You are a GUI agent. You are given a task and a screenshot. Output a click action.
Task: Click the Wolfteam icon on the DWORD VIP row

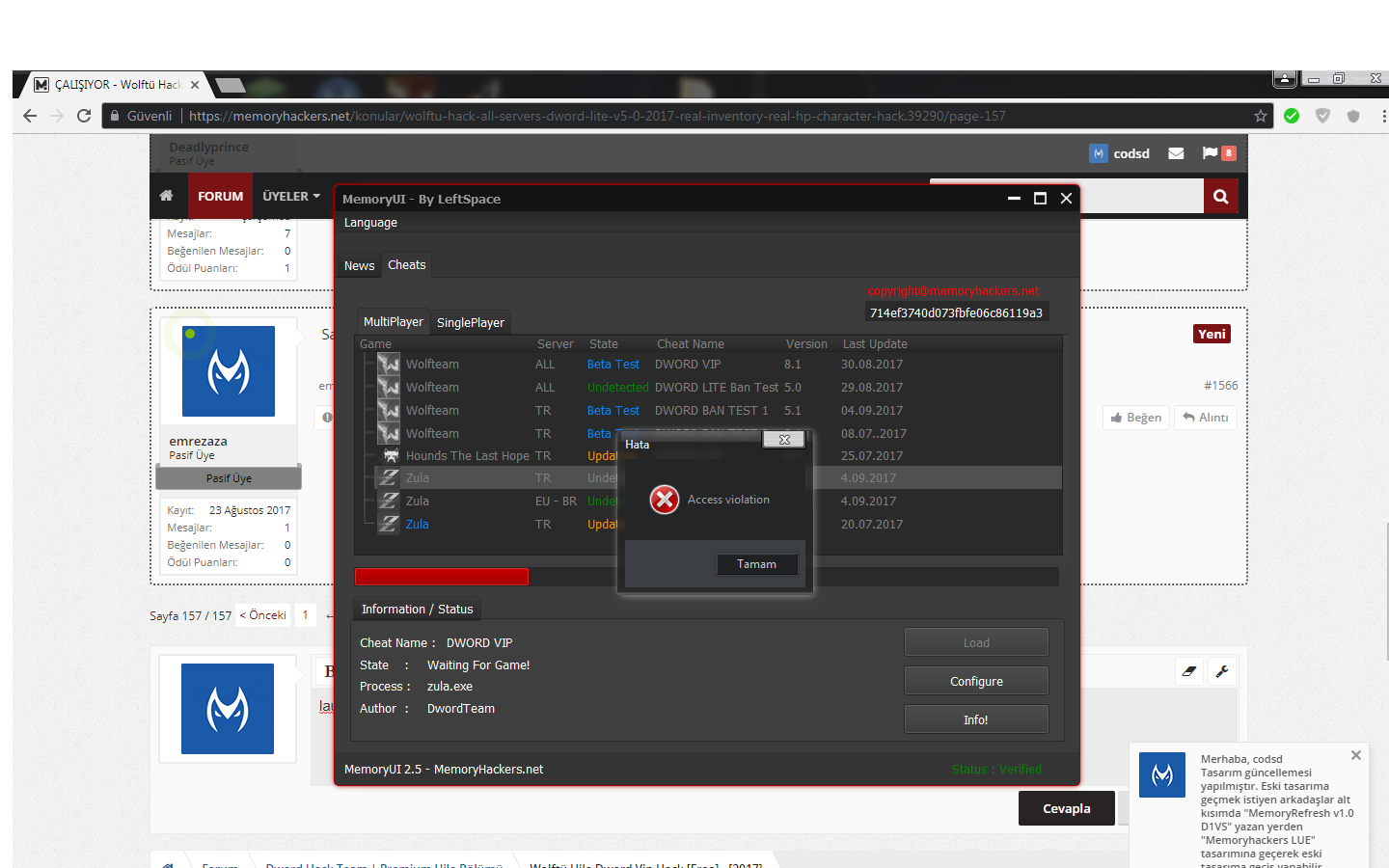click(389, 365)
